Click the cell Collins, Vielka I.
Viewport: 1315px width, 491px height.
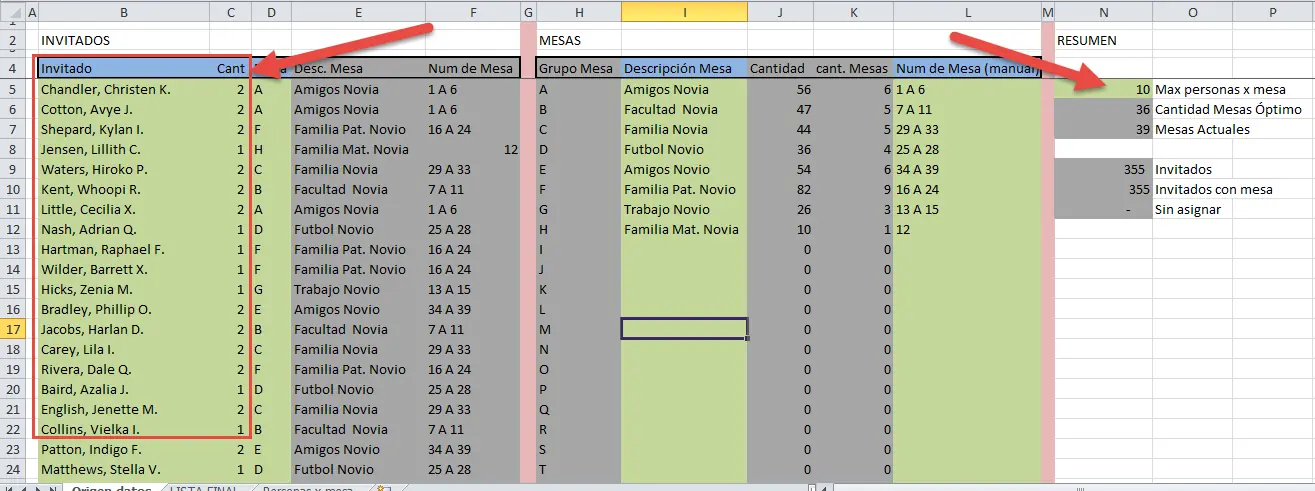pos(124,429)
